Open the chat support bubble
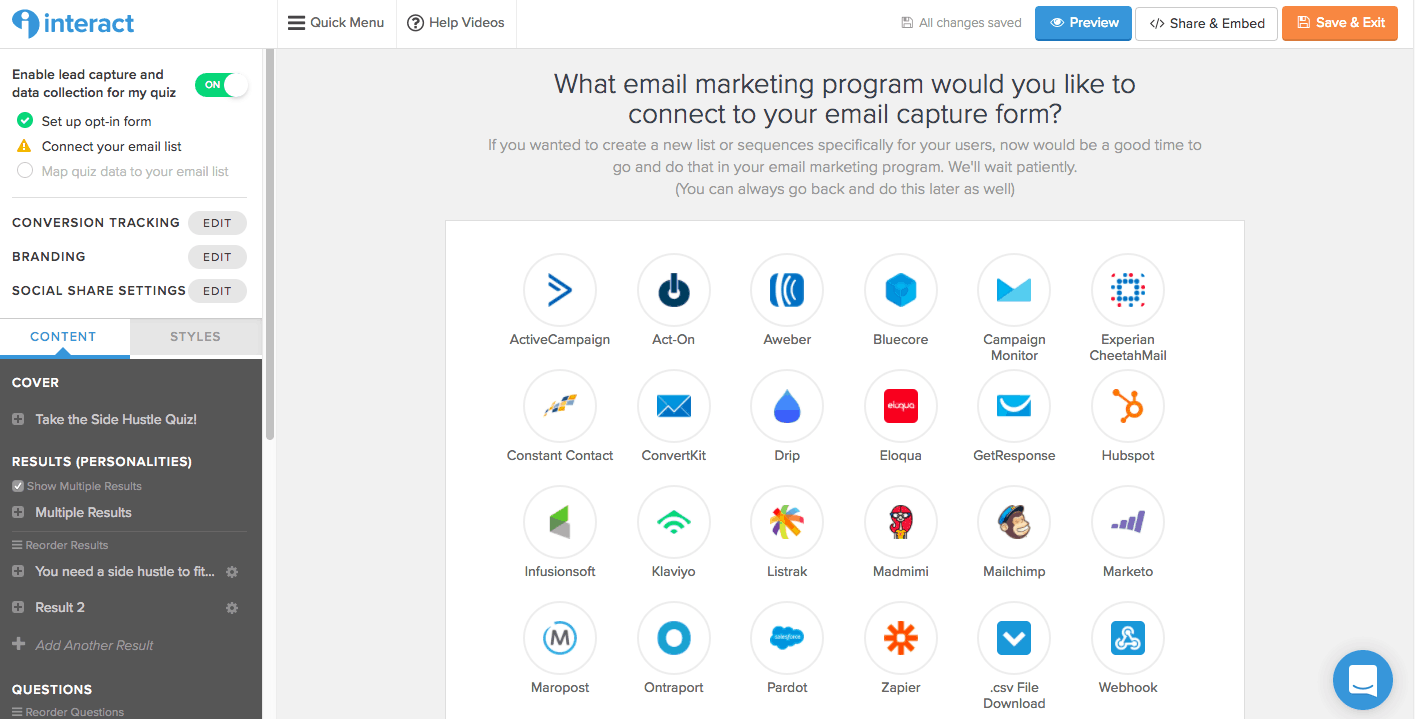1415x719 pixels. 1362,680
